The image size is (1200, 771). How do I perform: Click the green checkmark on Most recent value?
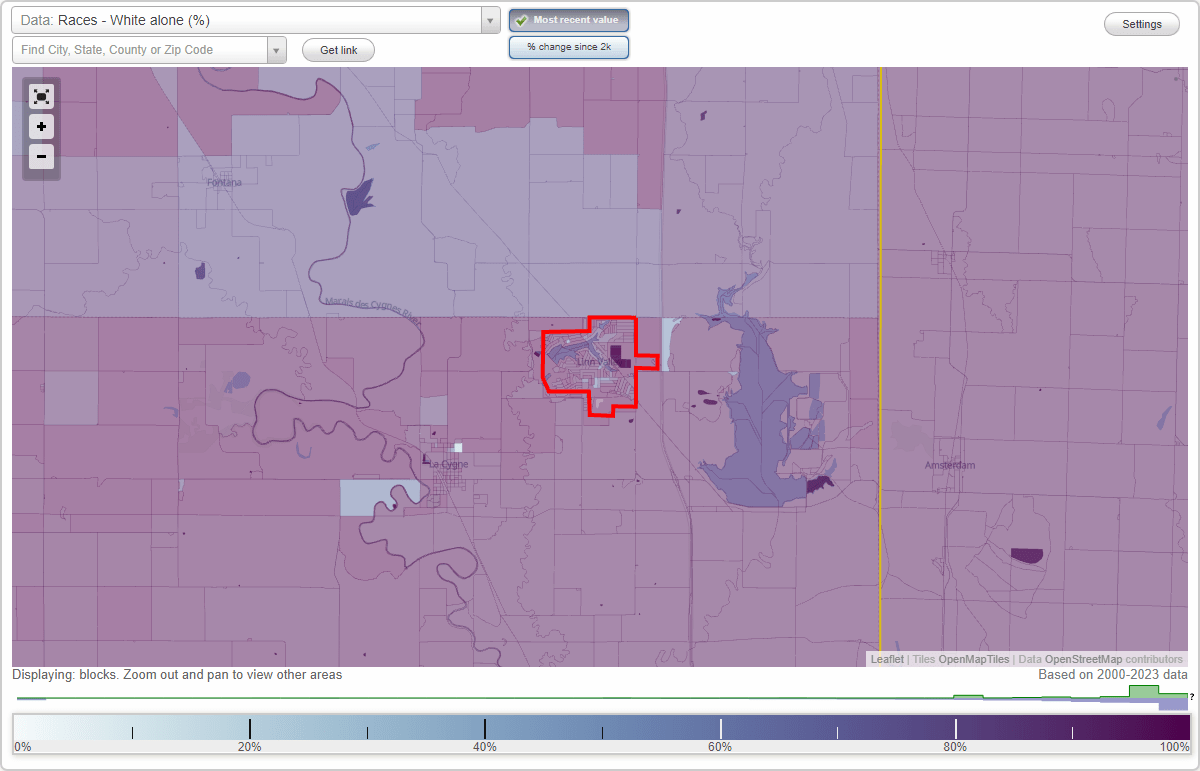click(x=521, y=19)
